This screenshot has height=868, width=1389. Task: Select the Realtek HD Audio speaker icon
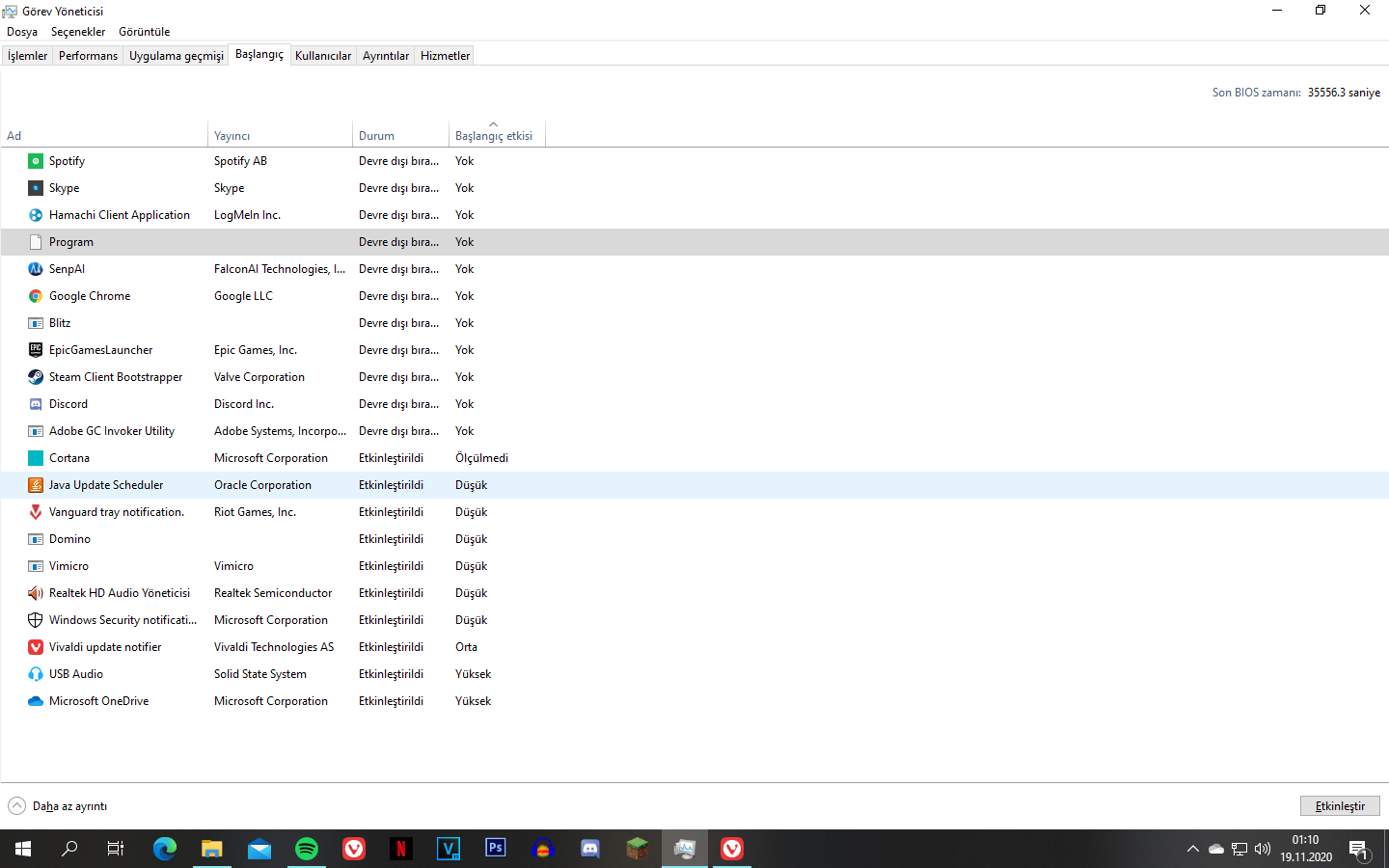(36, 593)
